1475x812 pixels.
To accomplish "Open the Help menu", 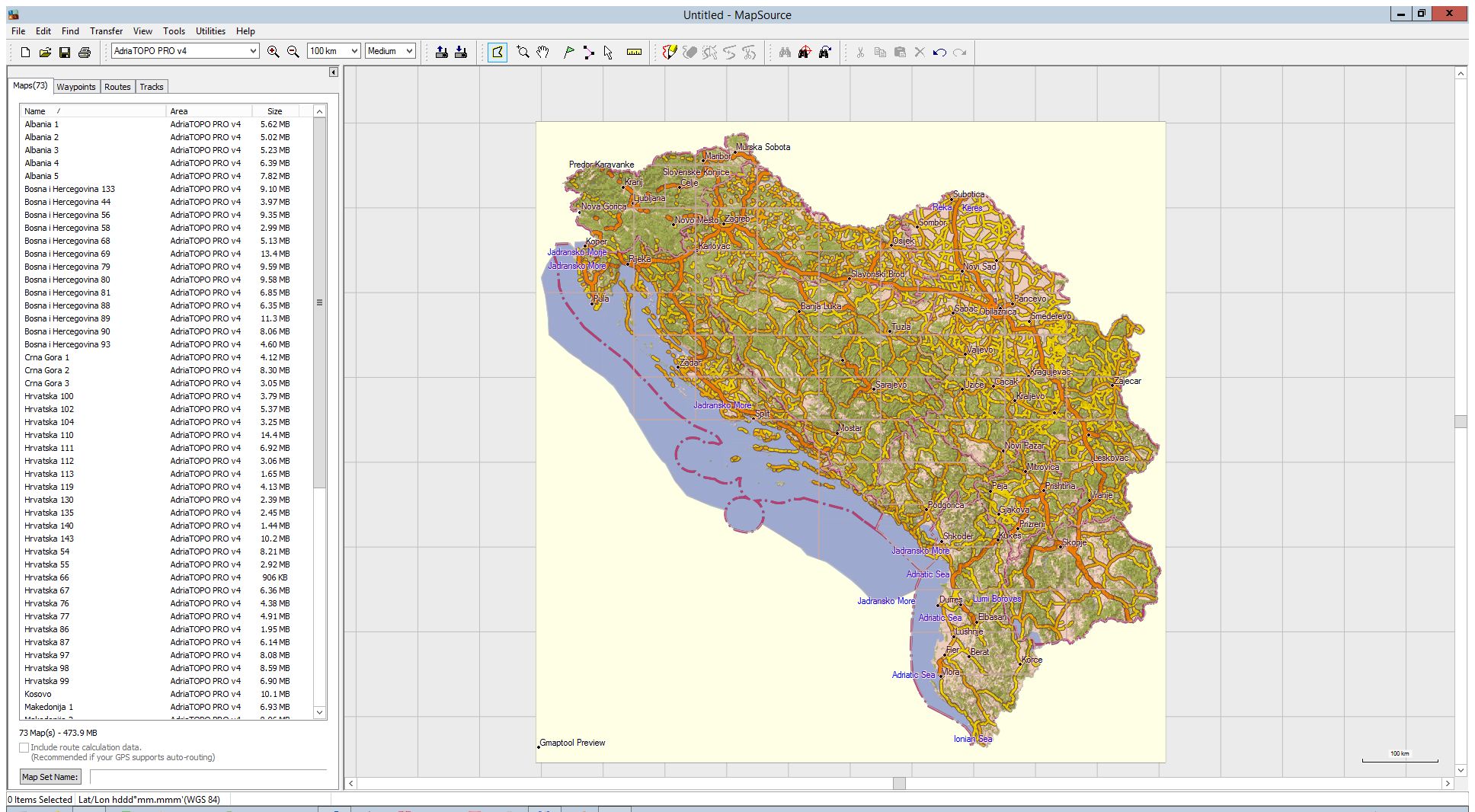I will click(x=245, y=31).
